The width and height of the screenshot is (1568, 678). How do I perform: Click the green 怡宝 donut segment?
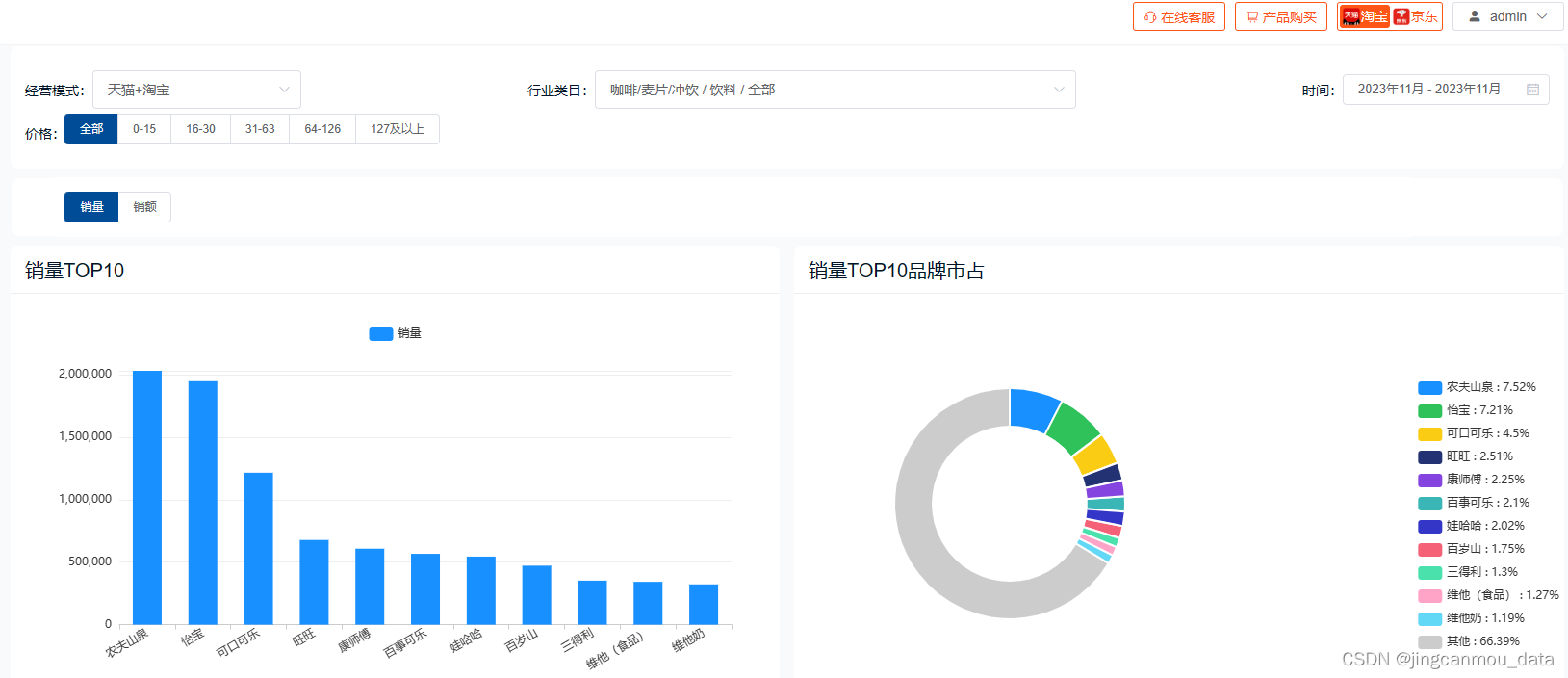[x=1075, y=430]
